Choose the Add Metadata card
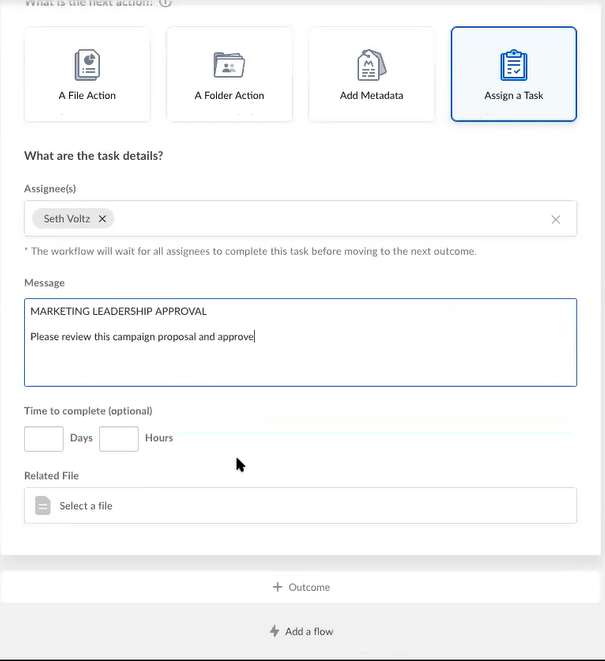The height and width of the screenshot is (661, 605). (371, 74)
